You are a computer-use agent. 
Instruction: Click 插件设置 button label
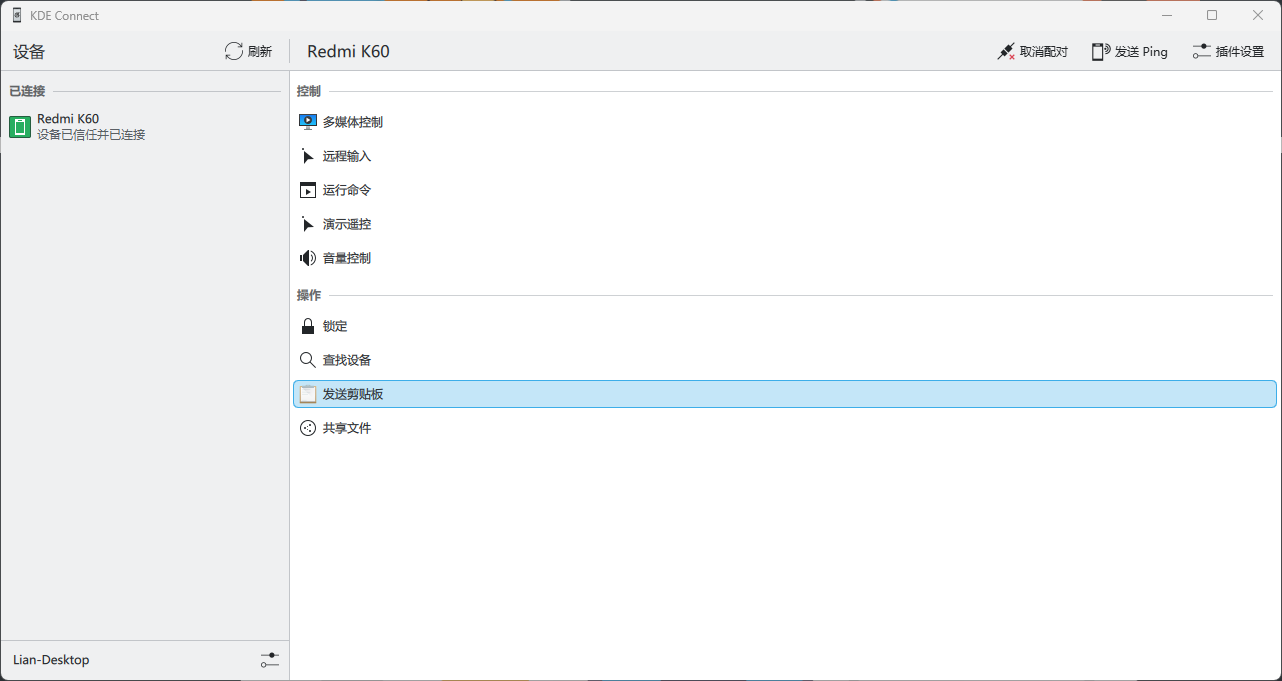1240,51
